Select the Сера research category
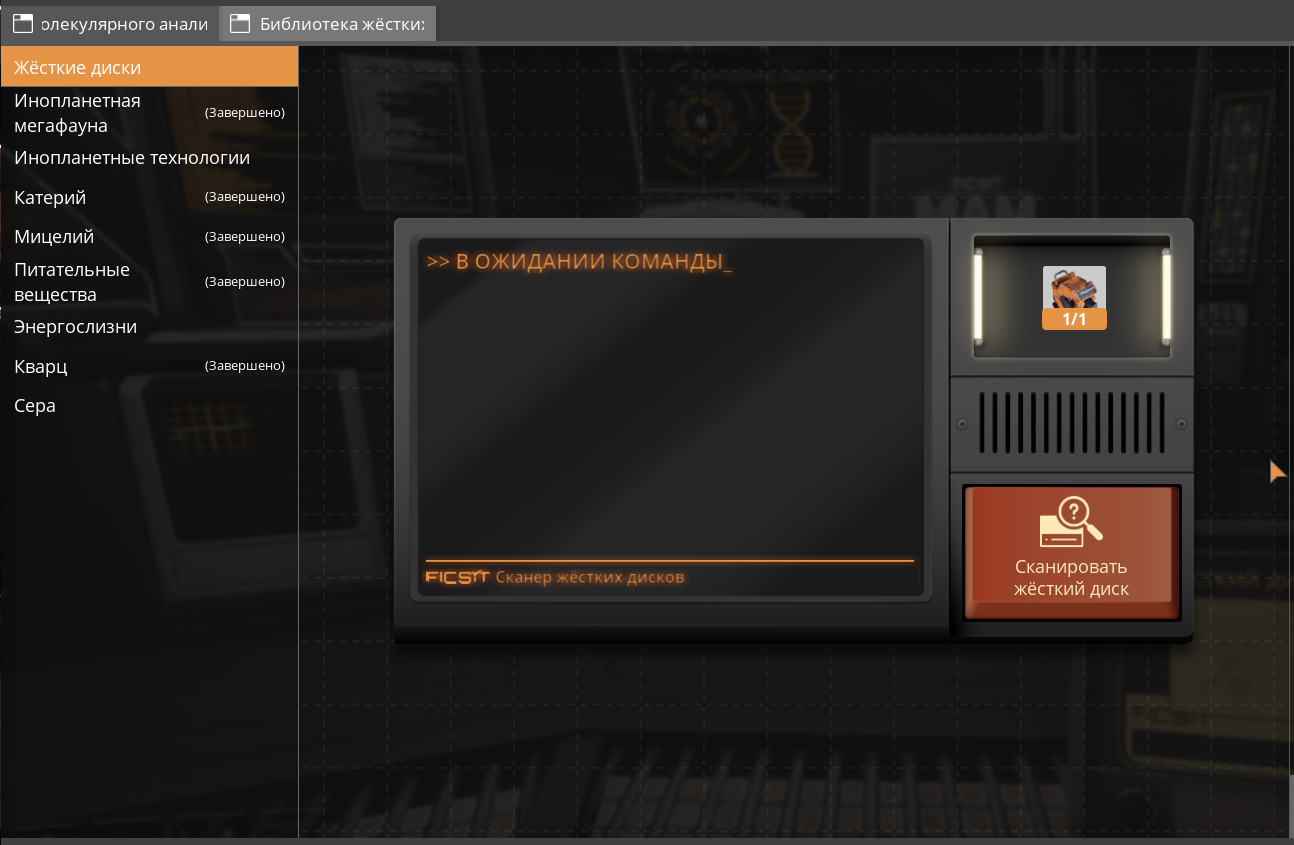 [149, 405]
